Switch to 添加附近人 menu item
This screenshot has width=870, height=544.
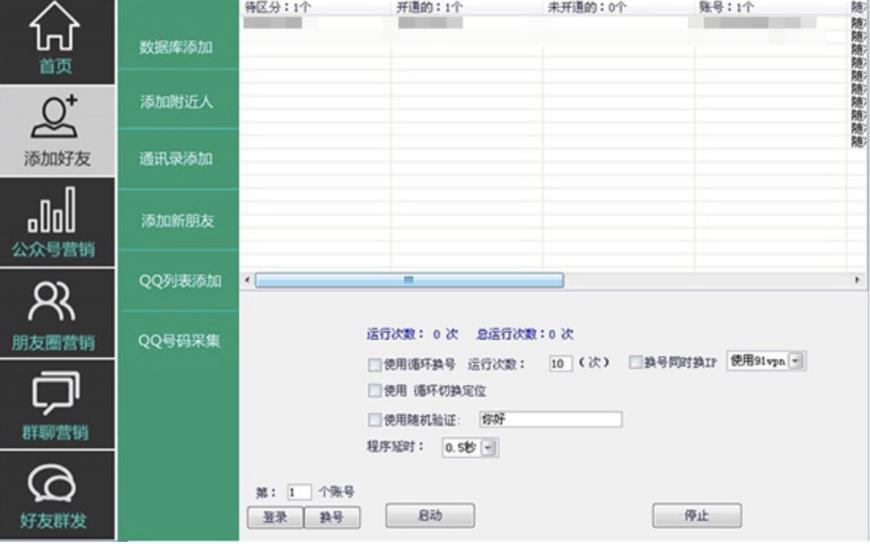pos(176,102)
